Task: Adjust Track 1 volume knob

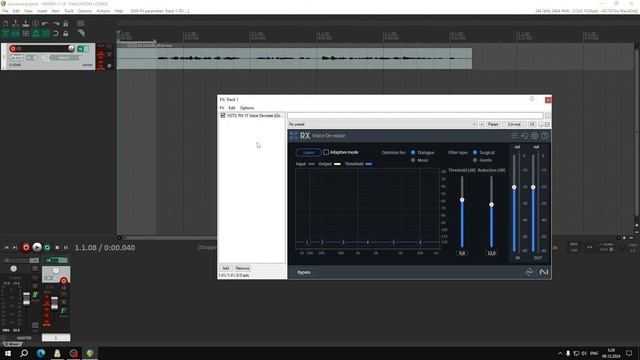Action: point(71,48)
